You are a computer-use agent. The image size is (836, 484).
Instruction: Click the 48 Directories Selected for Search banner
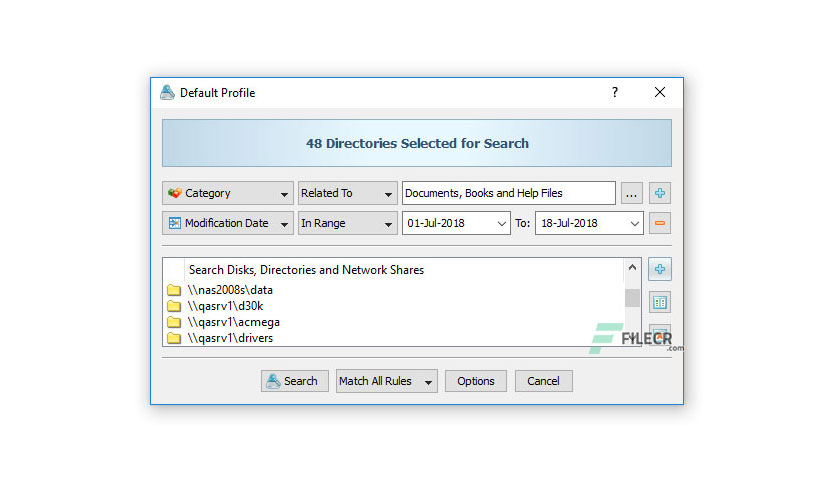pos(416,143)
